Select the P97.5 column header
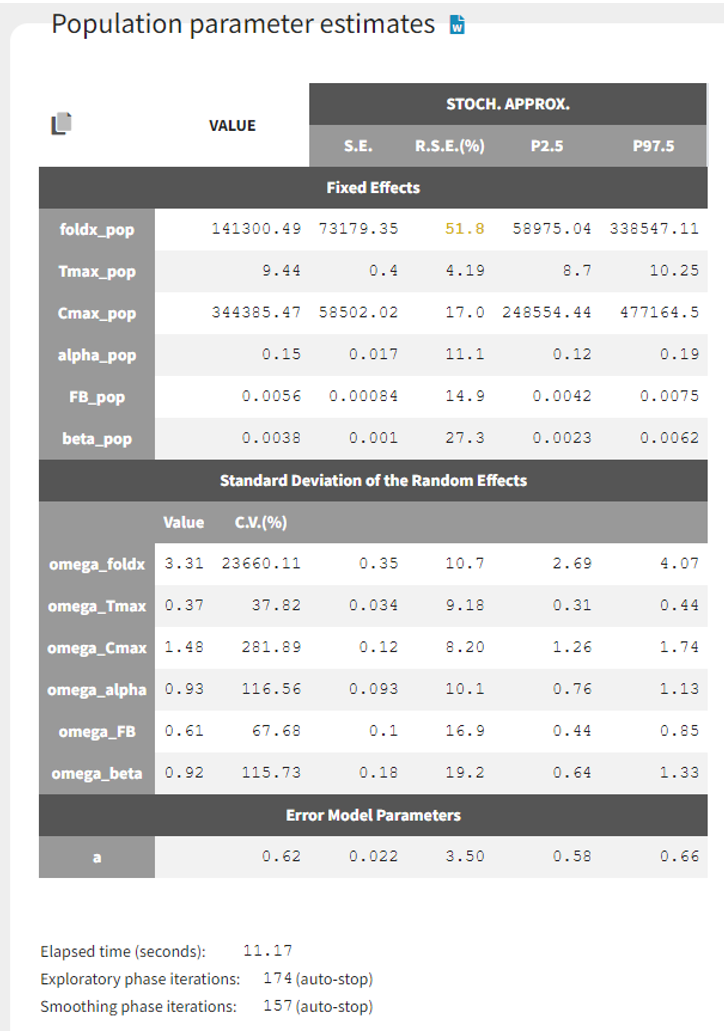The height and width of the screenshot is (1031, 724). pos(653,146)
